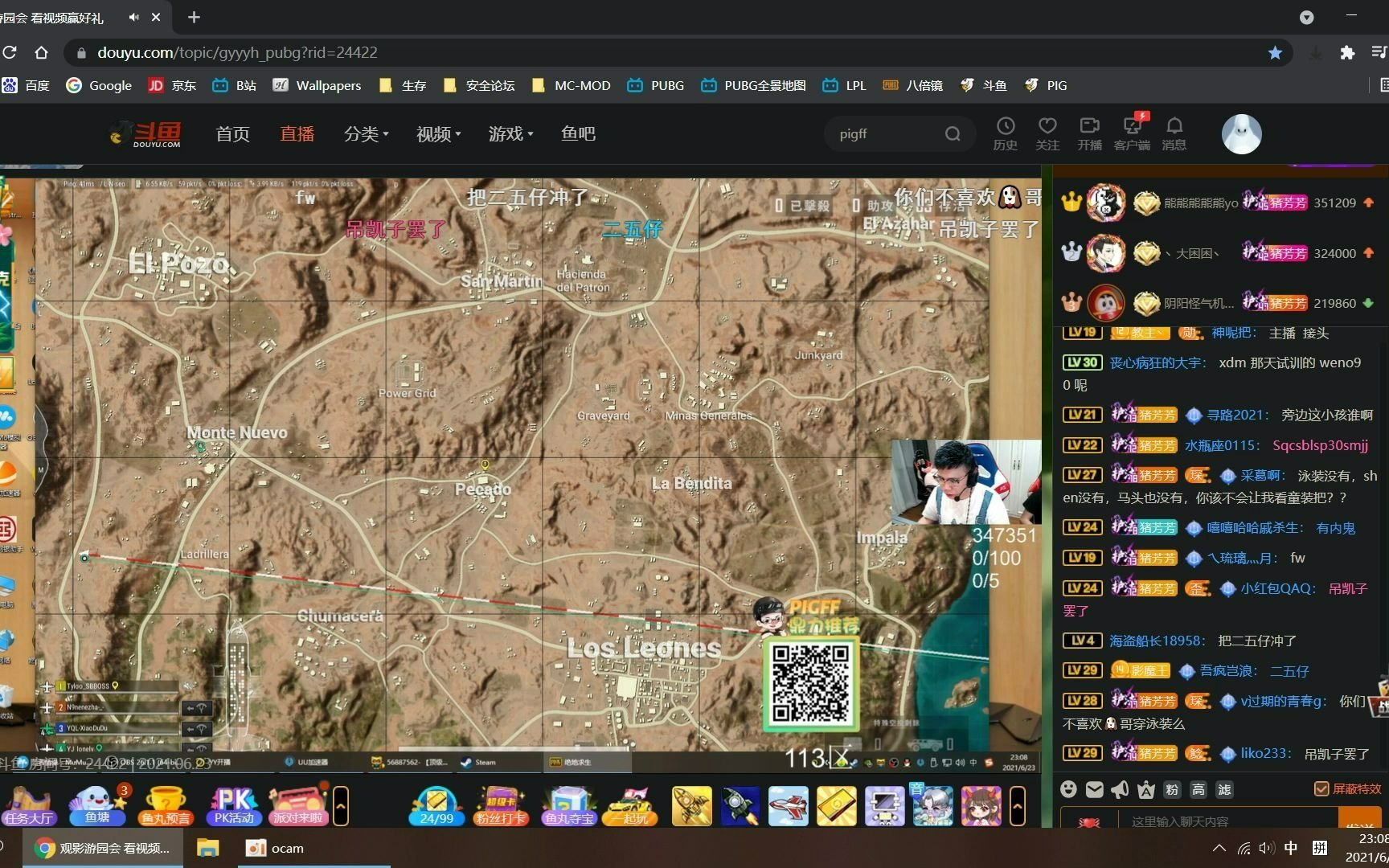Open the PK活动 icon
This screenshot has height=868, width=1389.
pyautogui.click(x=233, y=806)
